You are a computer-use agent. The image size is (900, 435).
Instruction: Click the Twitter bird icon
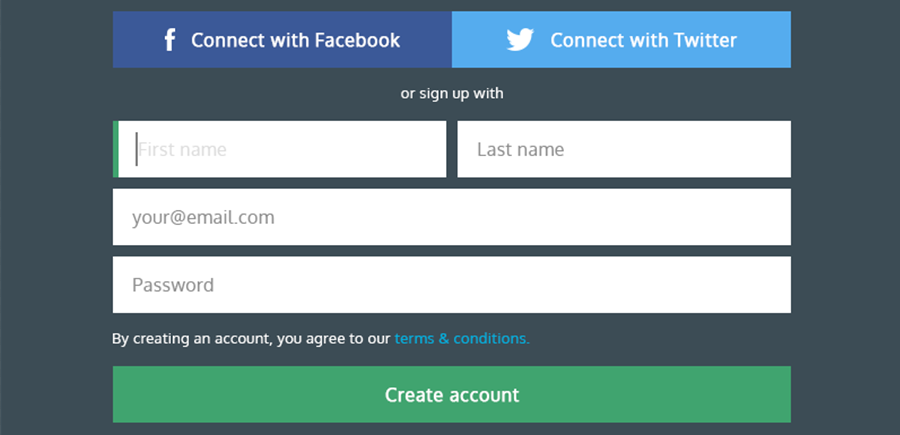pyautogui.click(x=520, y=40)
